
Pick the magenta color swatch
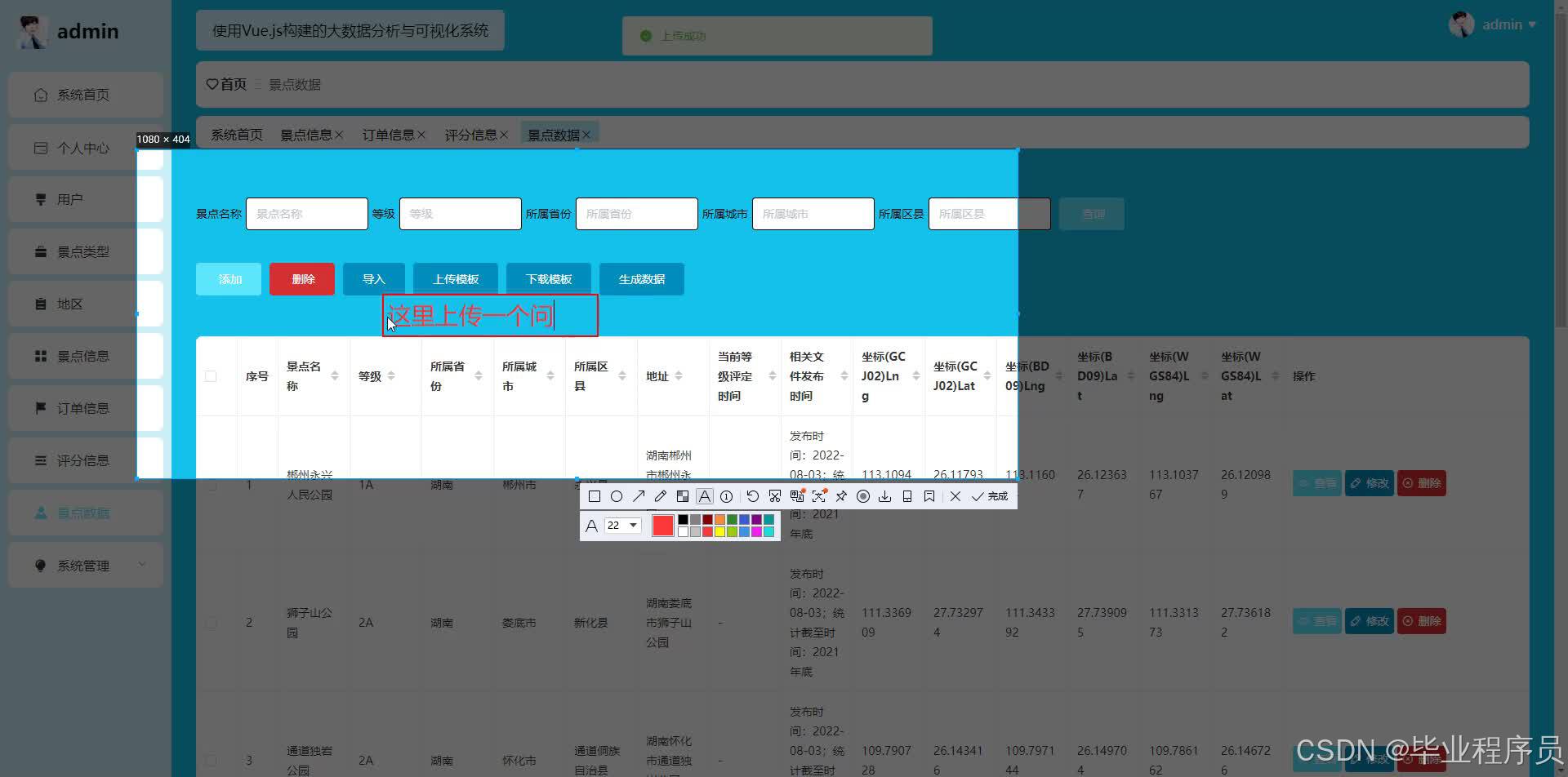pyautogui.click(x=756, y=531)
